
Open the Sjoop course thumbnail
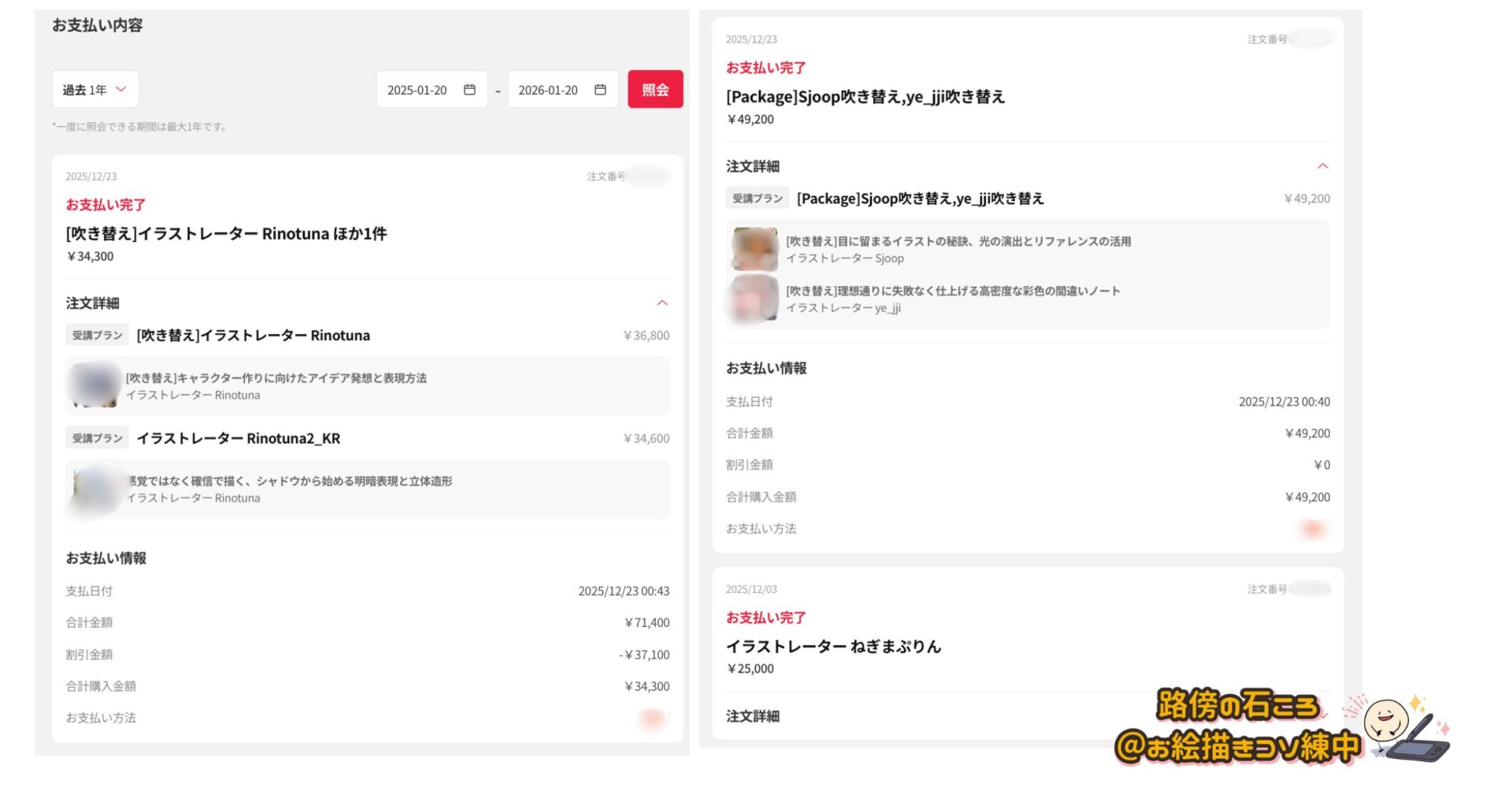[754, 249]
